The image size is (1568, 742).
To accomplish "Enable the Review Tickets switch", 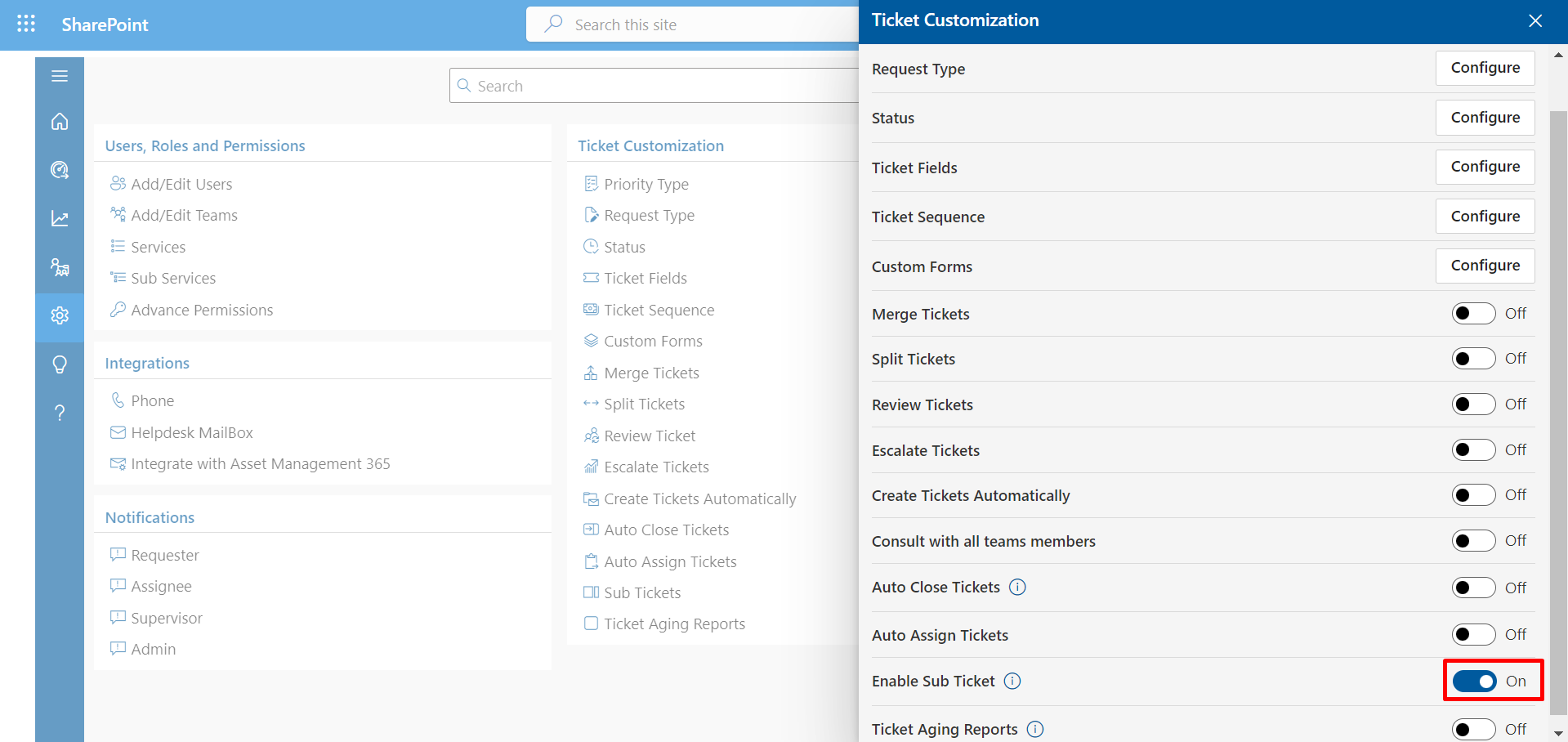I will (1474, 405).
